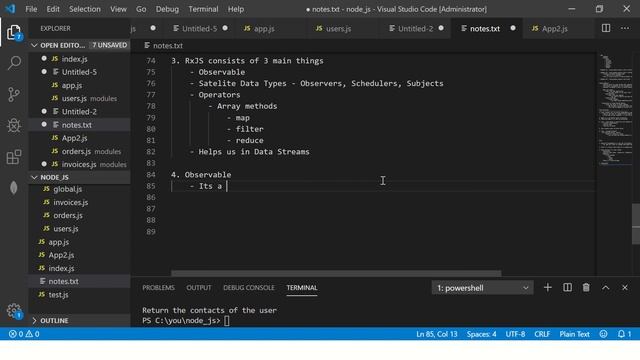Click the notes.txt breadcrumb above editor
Viewport: 640px width, 360px height.
click(x=163, y=45)
